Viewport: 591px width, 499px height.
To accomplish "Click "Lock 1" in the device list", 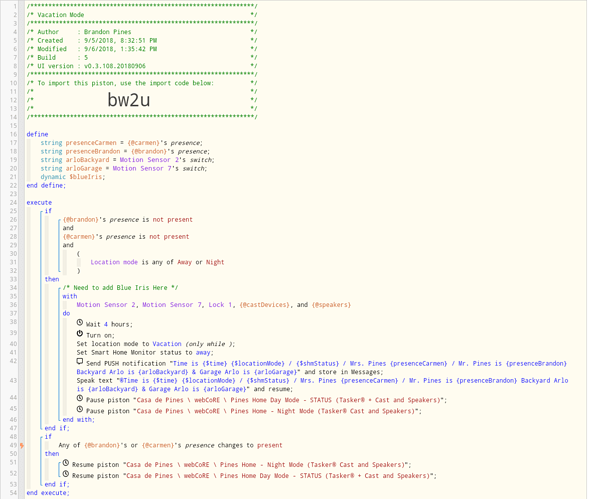I will tap(220, 305).
